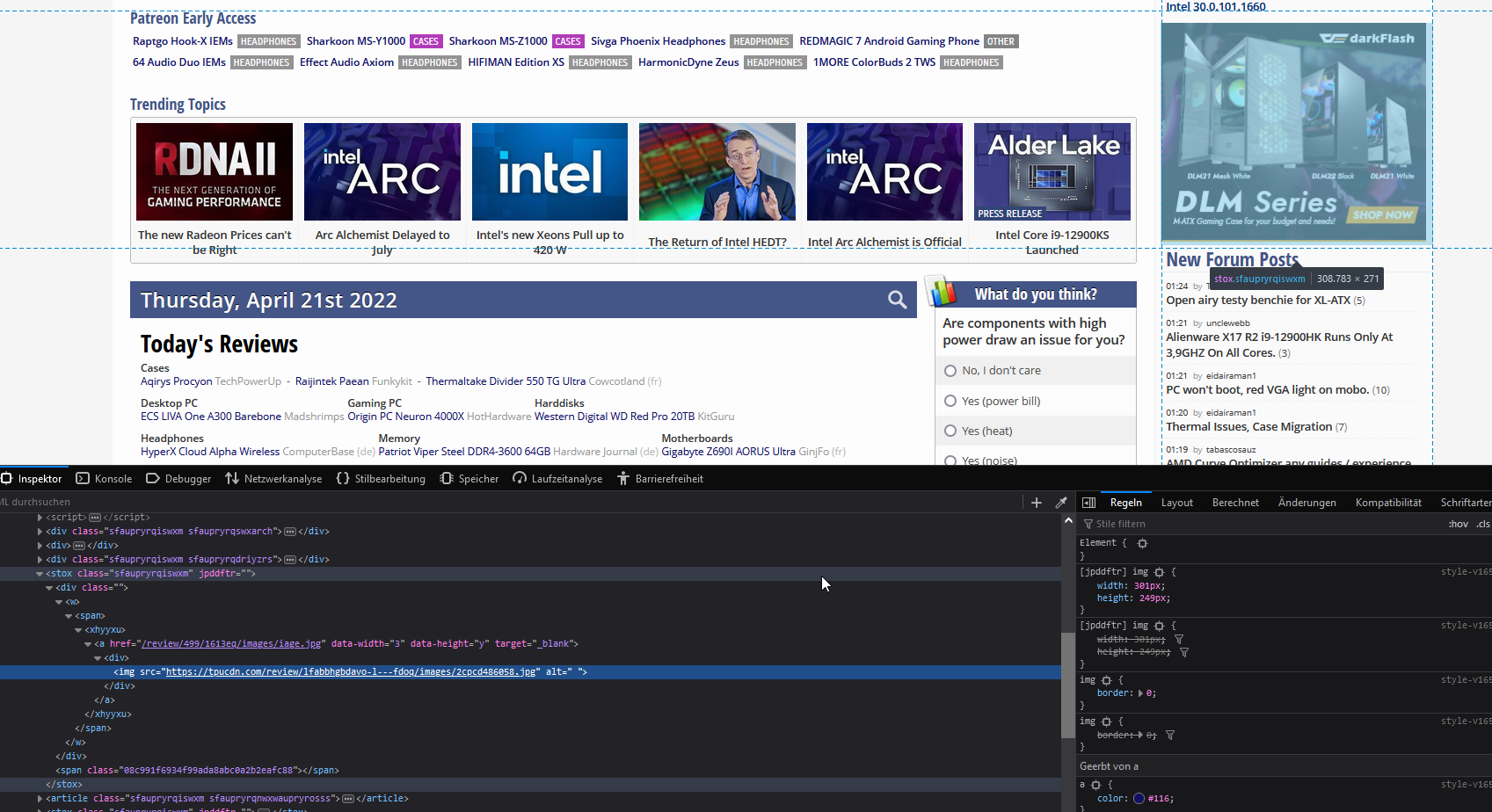Click the filter icon beside overridden border: 0
This screenshot has width=1492, height=812.
click(1170, 736)
